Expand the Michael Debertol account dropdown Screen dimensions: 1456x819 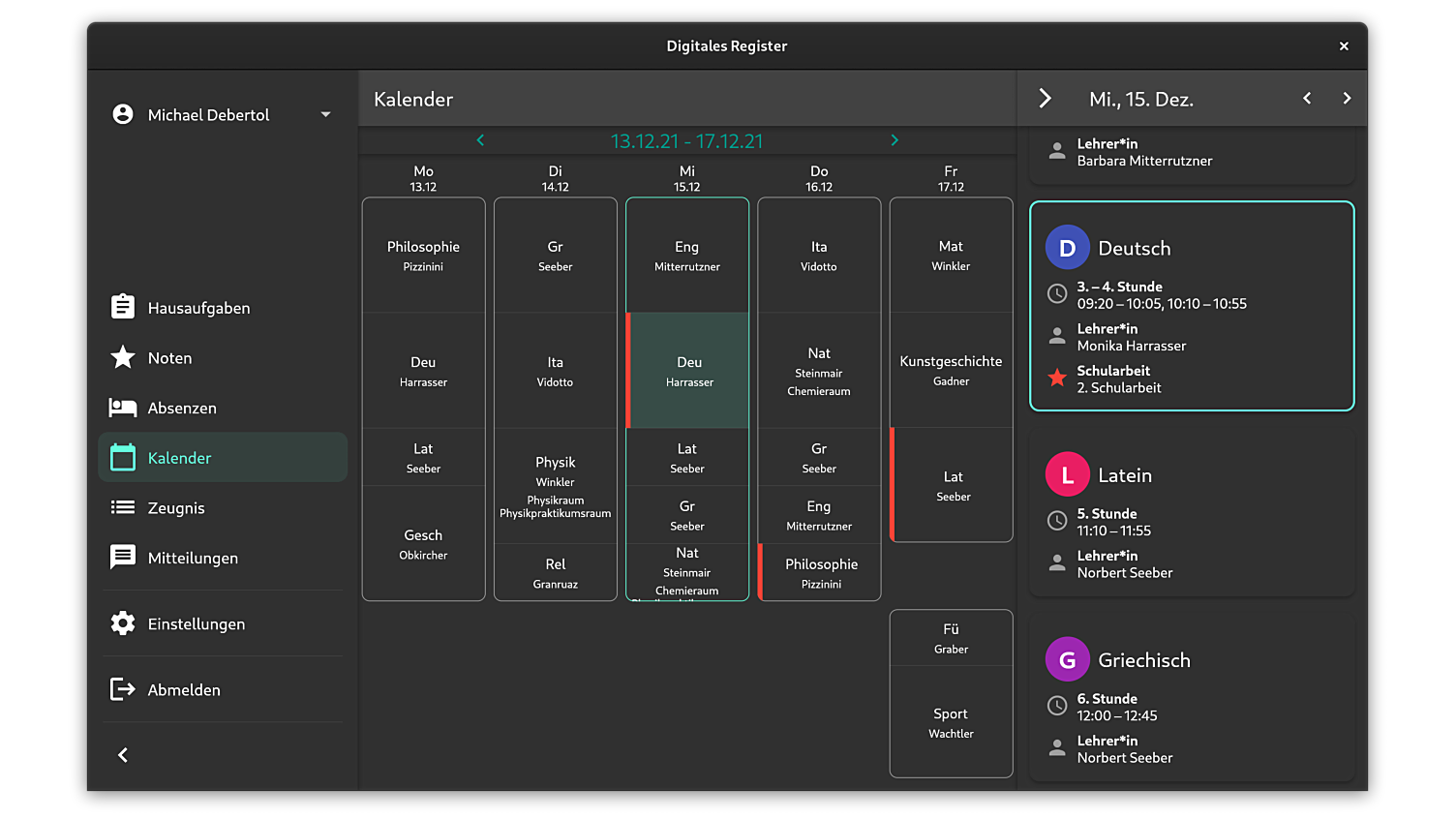[325, 114]
